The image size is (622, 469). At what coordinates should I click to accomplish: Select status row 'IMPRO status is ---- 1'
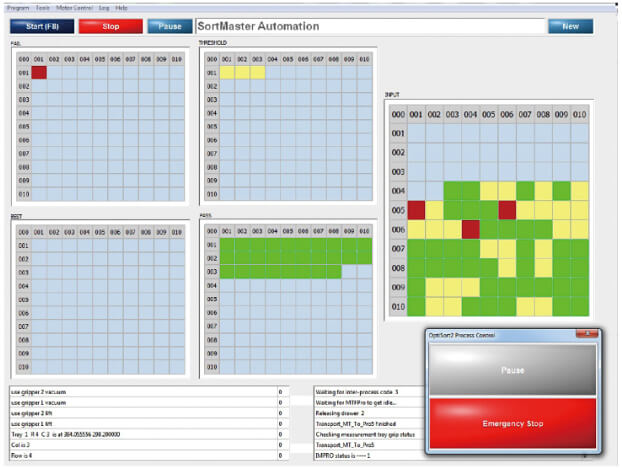click(x=370, y=456)
